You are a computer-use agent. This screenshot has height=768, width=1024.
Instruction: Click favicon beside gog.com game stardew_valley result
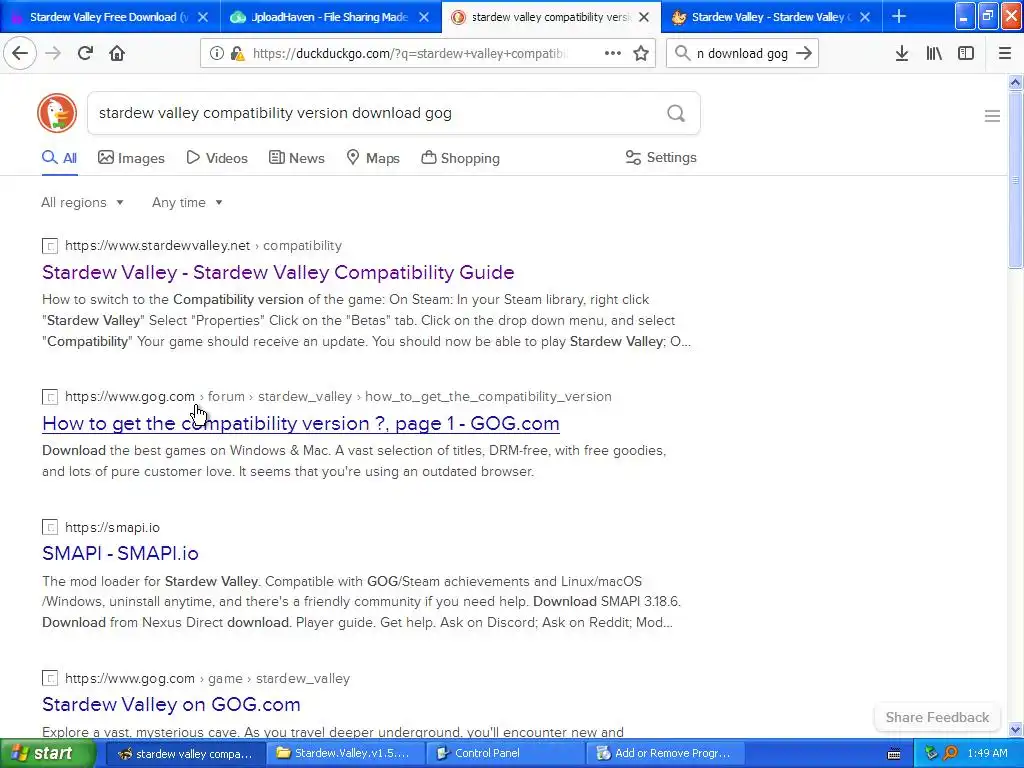tap(50, 679)
